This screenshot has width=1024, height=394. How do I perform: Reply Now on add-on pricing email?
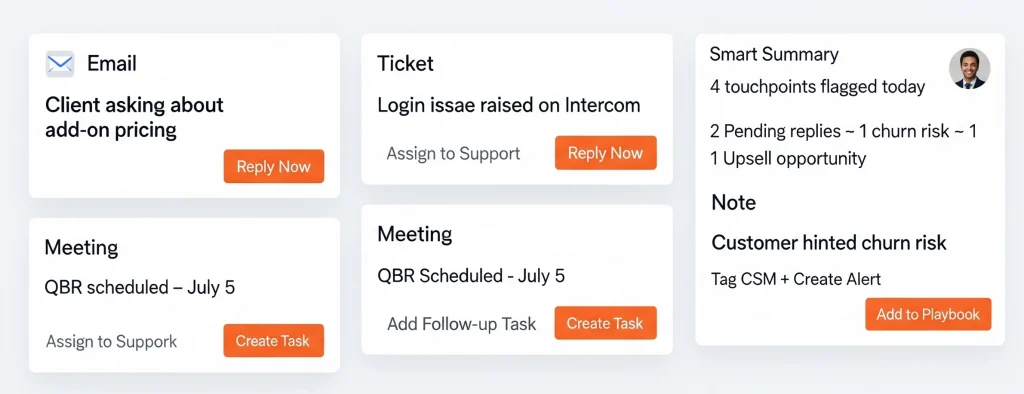tap(274, 167)
